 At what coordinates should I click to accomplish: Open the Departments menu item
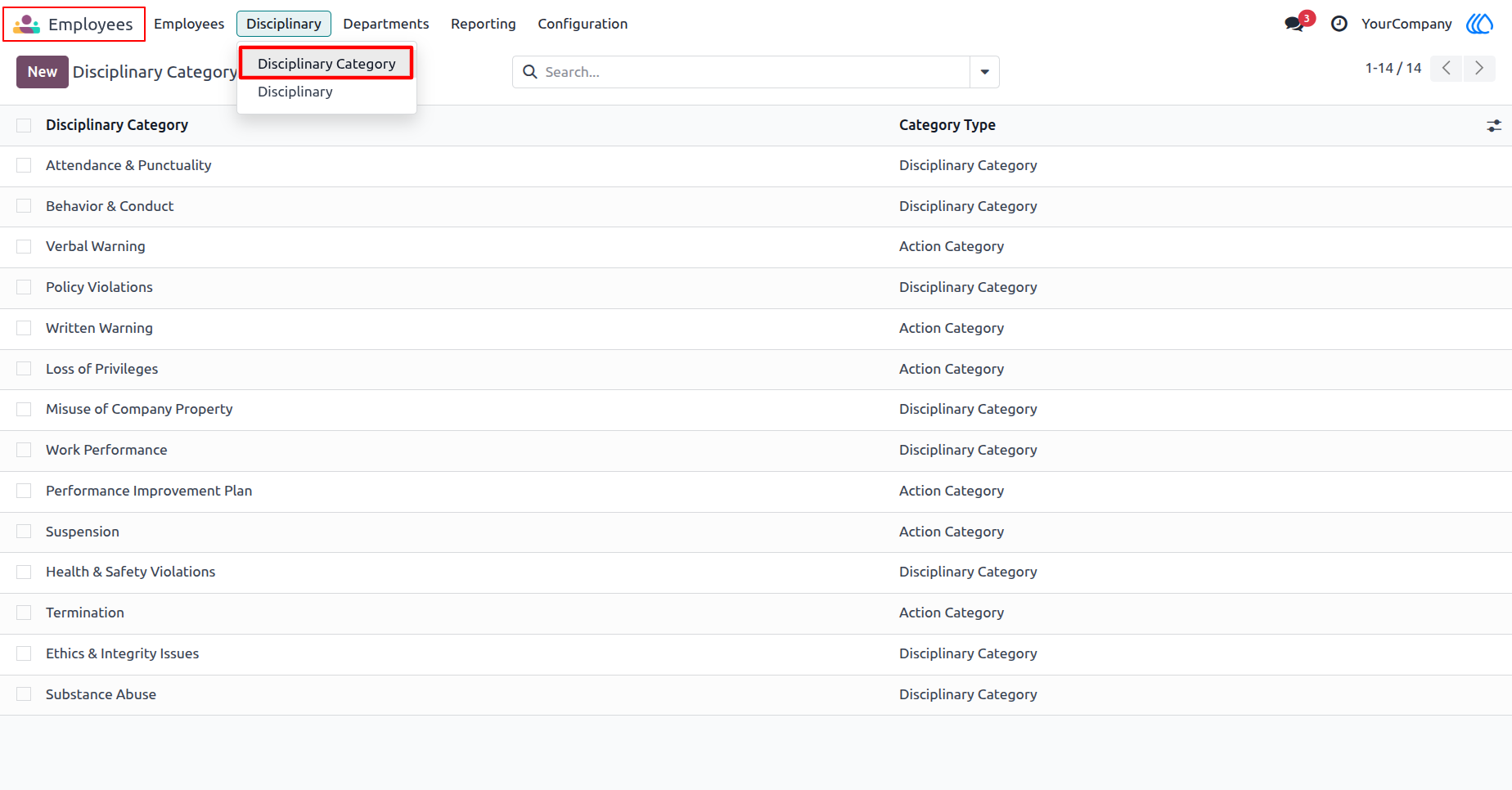click(x=386, y=24)
